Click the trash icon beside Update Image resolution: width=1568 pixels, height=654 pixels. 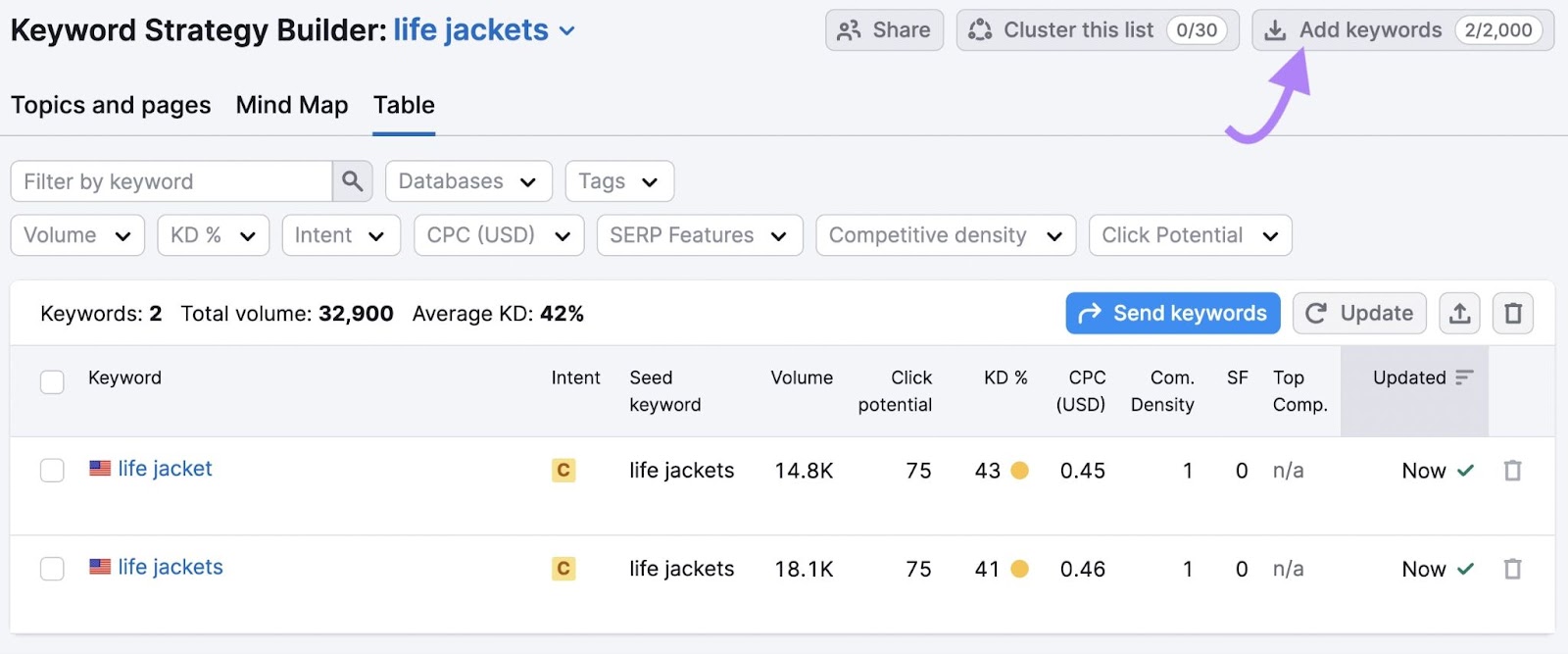pyautogui.click(x=1513, y=314)
